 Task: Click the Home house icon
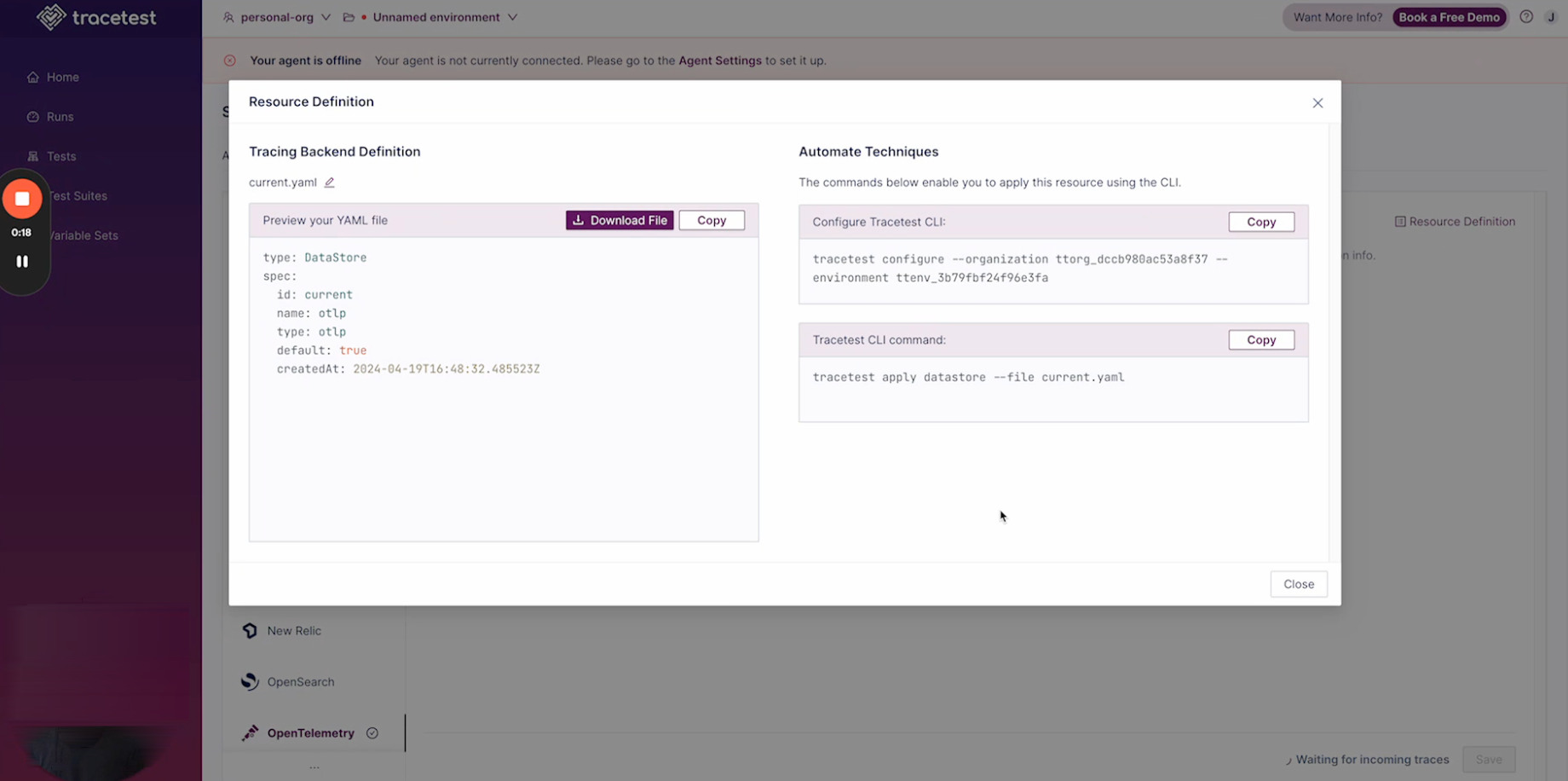coord(33,77)
